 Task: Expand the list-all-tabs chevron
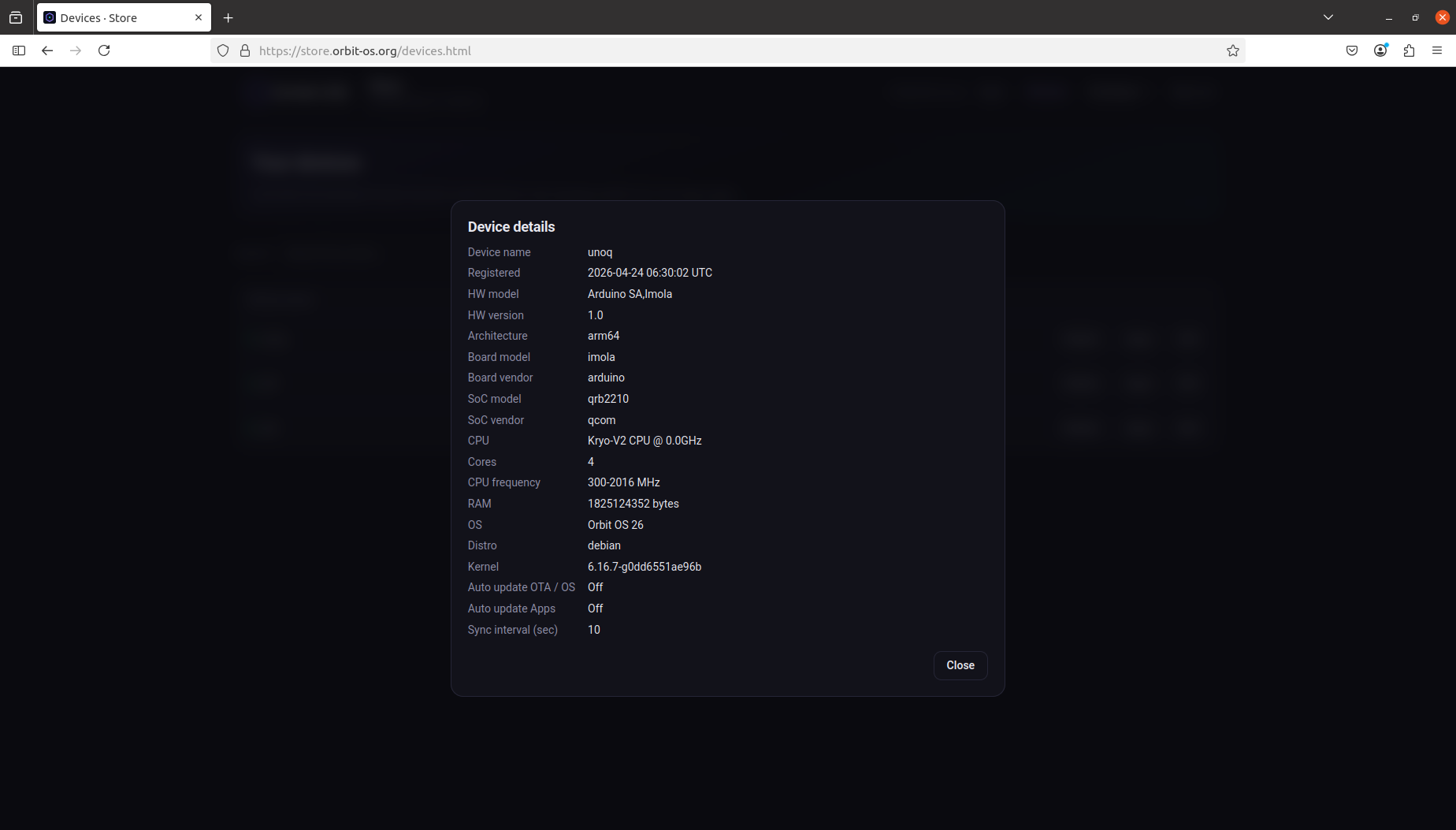(x=1328, y=17)
